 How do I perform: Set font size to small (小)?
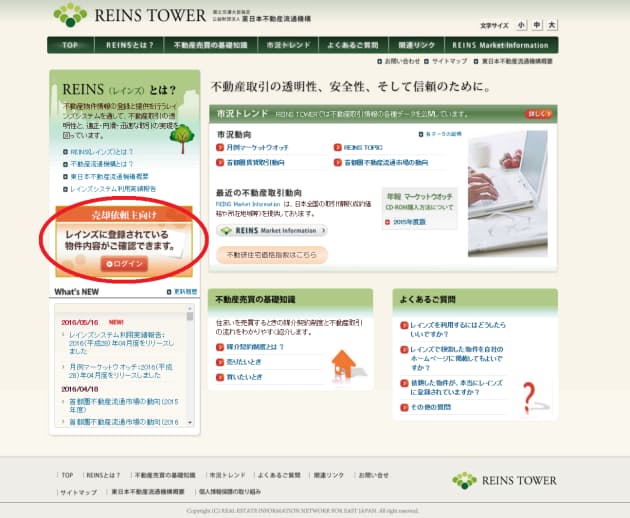522,23
